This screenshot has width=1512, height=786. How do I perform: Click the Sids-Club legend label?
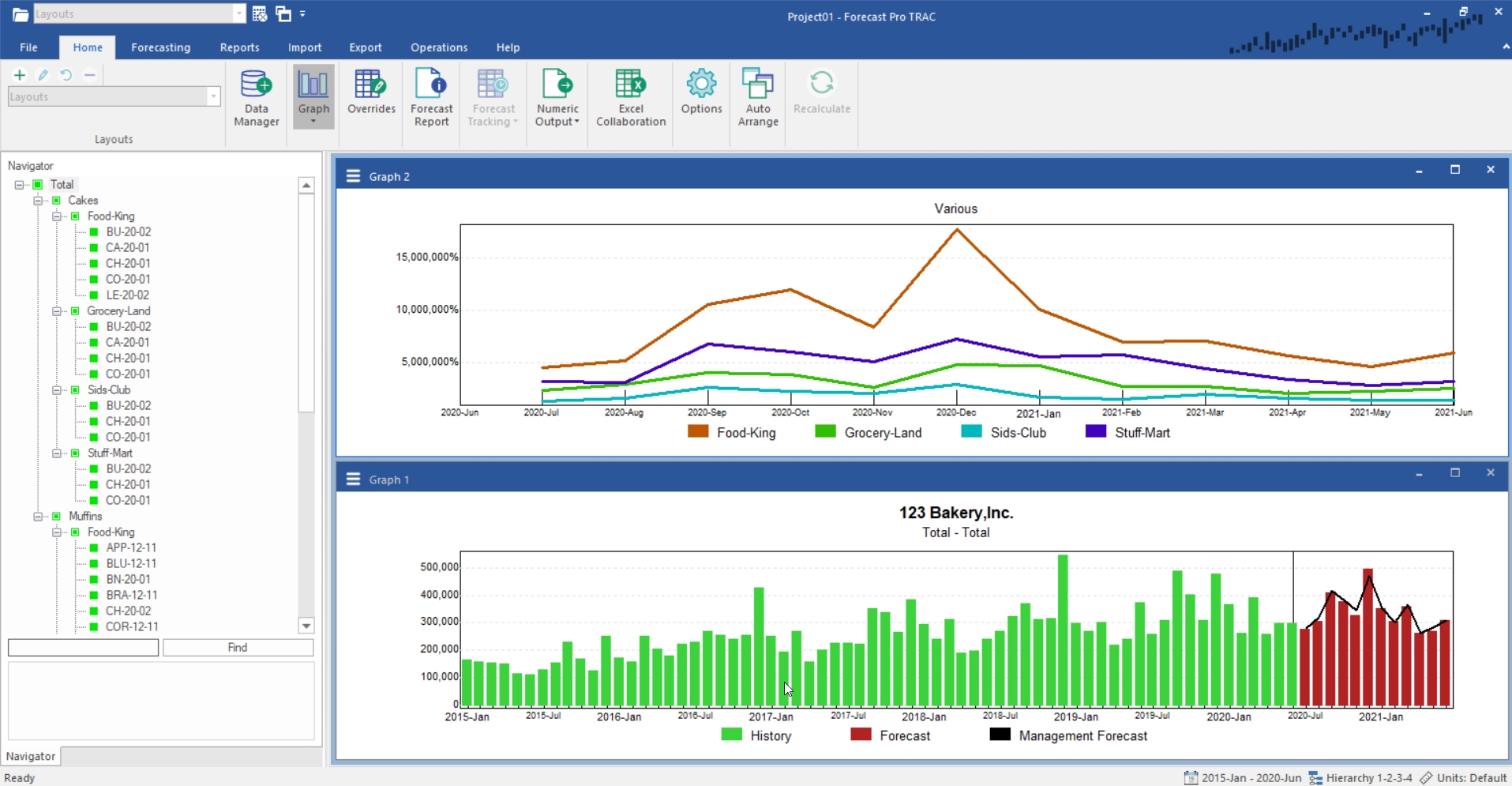coord(1019,433)
